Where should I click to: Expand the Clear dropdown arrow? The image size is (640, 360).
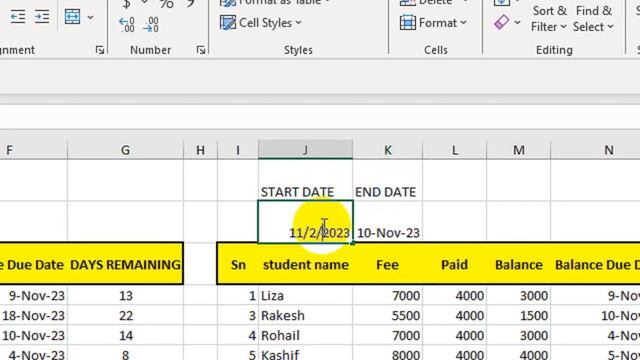click(517, 22)
